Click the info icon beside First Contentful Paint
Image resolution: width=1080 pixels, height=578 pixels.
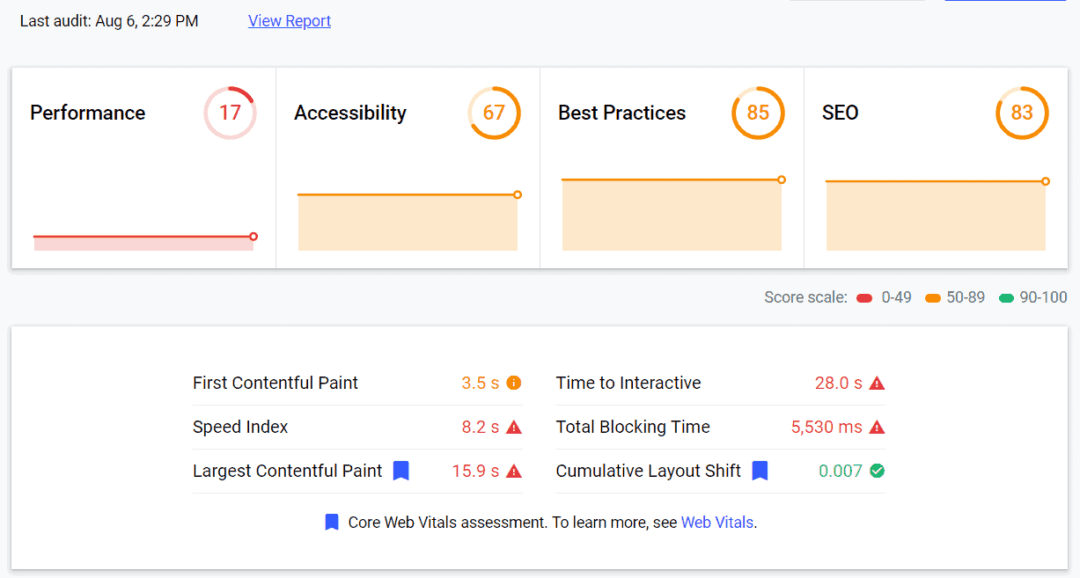[x=515, y=382]
